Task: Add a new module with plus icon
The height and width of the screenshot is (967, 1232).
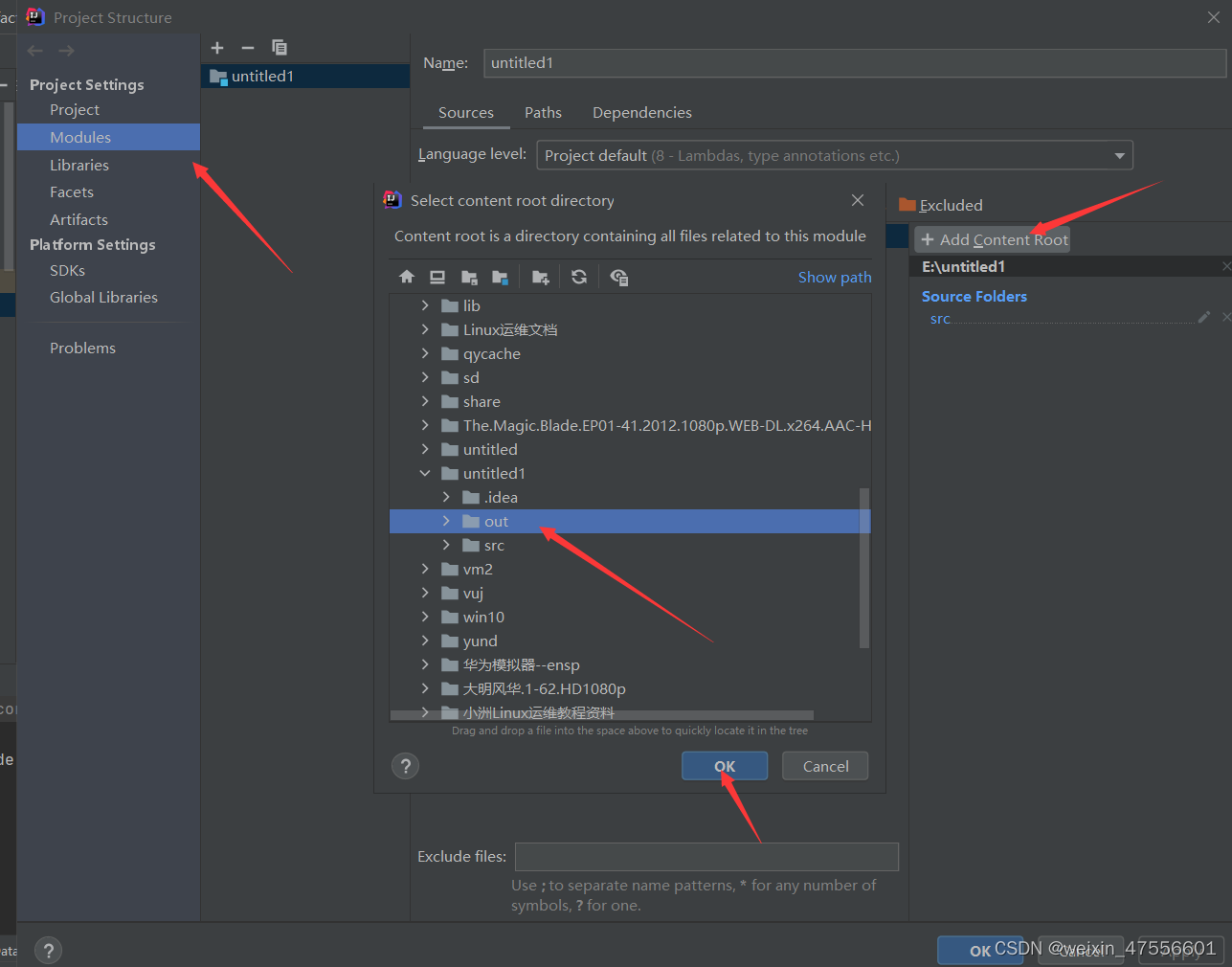Action: point(217,48)
